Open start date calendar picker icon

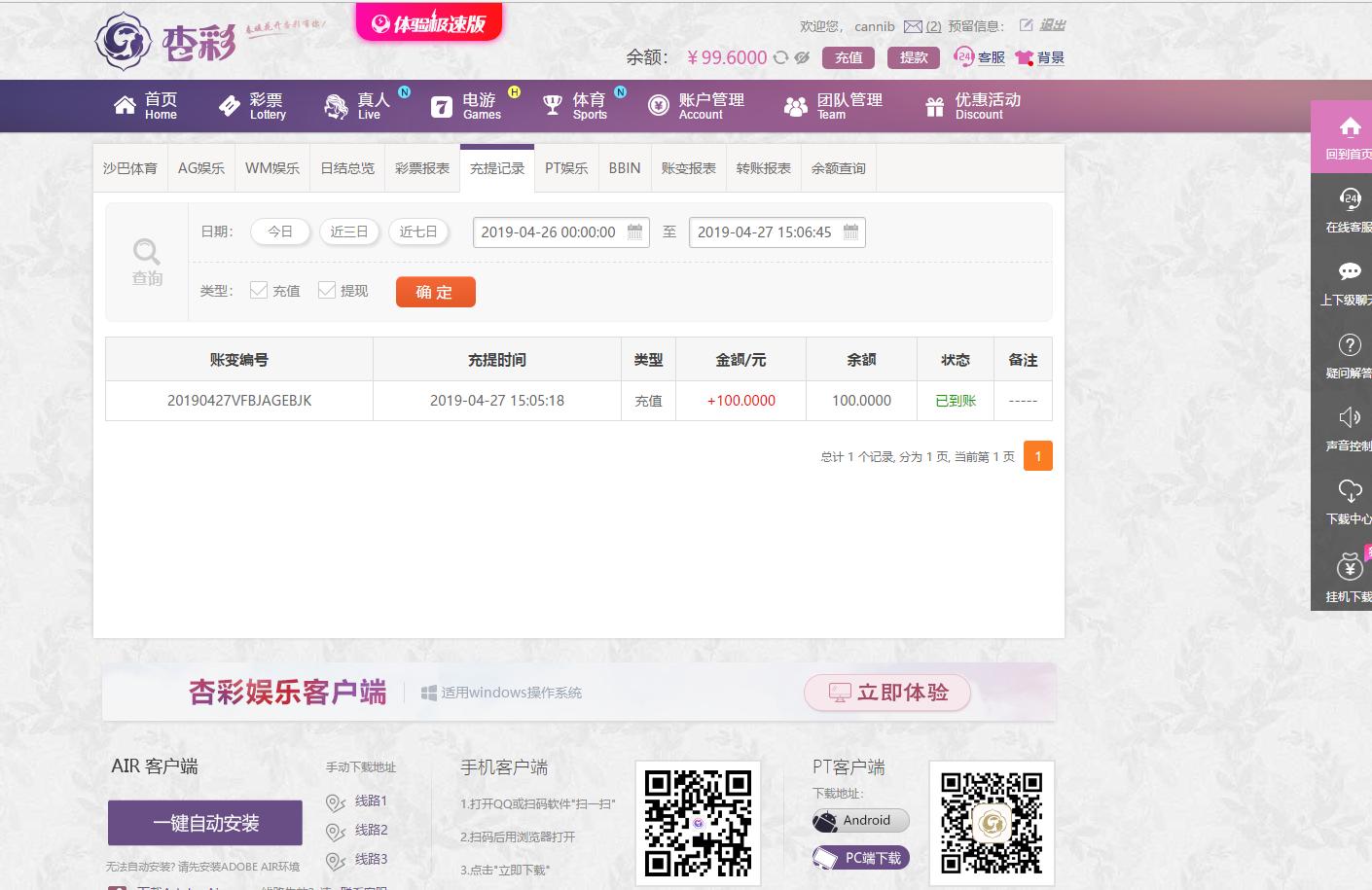(x=635, y=231)
